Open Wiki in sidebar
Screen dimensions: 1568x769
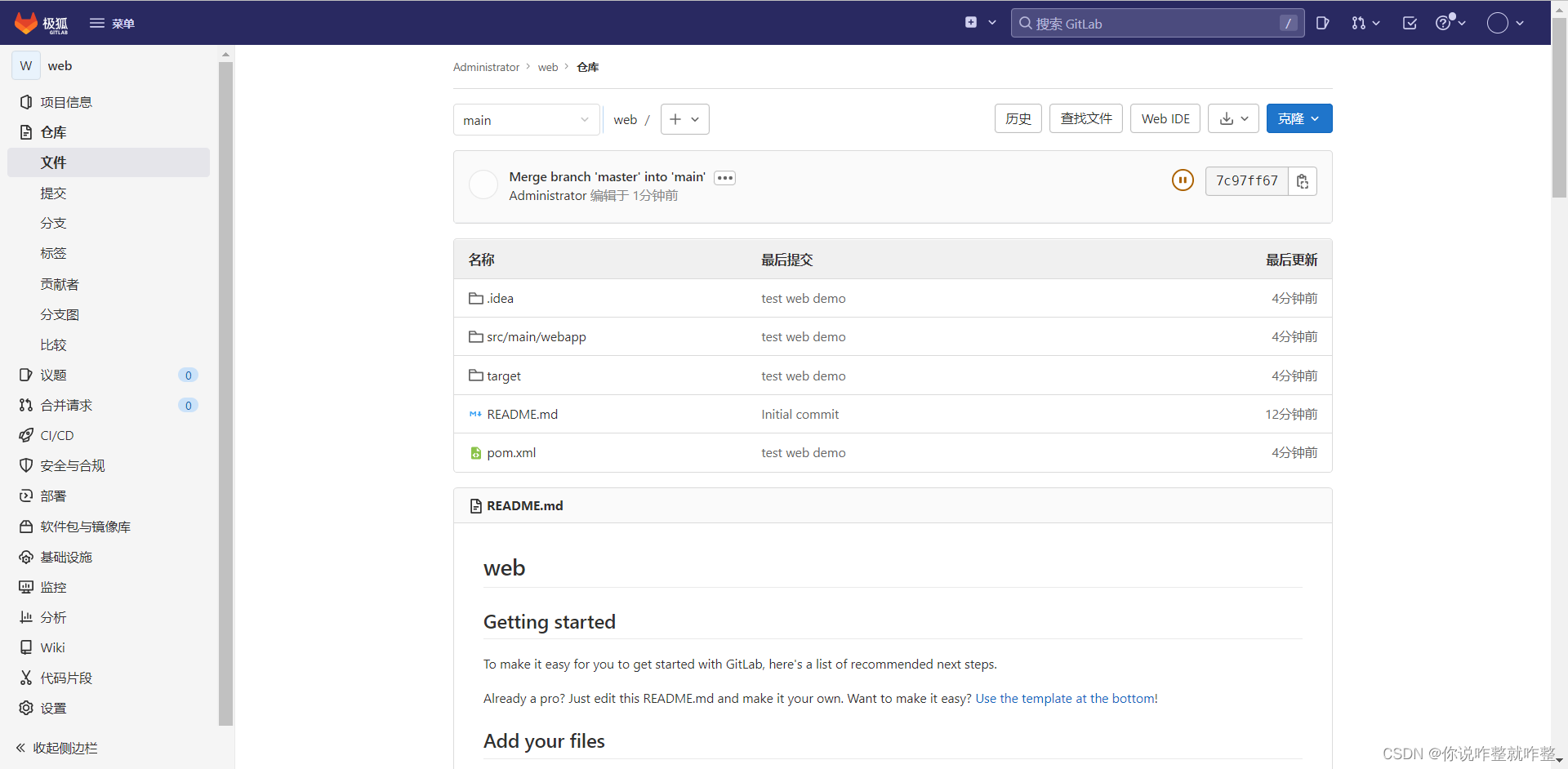[108, 647]
